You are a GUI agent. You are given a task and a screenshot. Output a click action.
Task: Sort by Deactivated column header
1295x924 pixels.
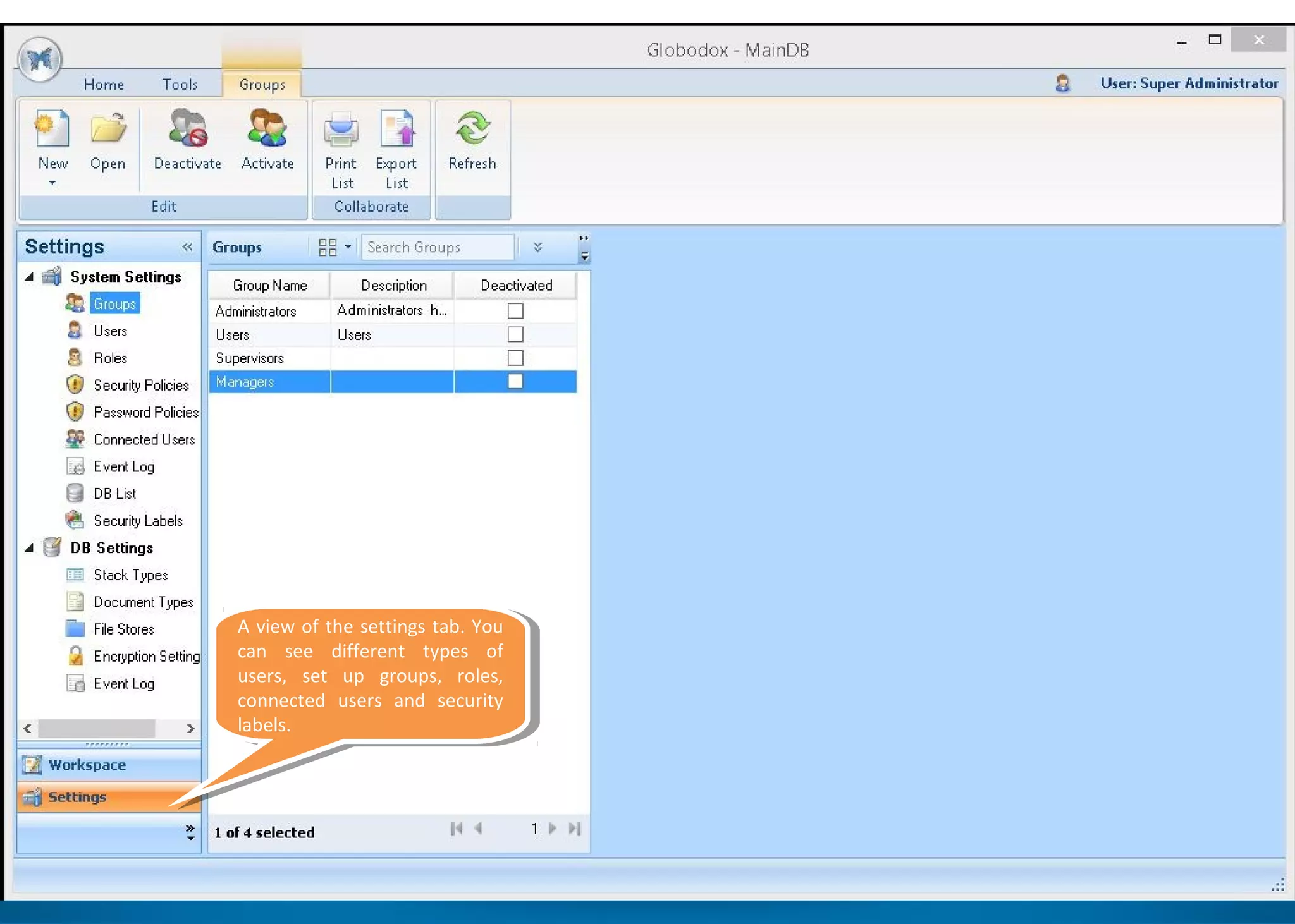pyautogui.click(x=515, y=286)
